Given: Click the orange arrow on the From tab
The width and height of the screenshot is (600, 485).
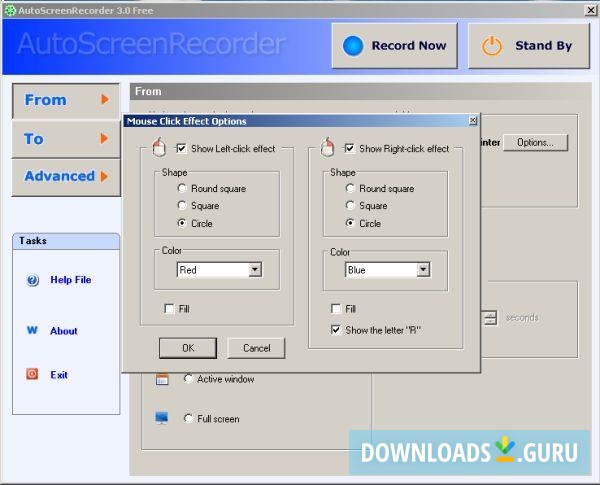Looking at the screenshot, I should pyautogui.click(x=105, y=100).
